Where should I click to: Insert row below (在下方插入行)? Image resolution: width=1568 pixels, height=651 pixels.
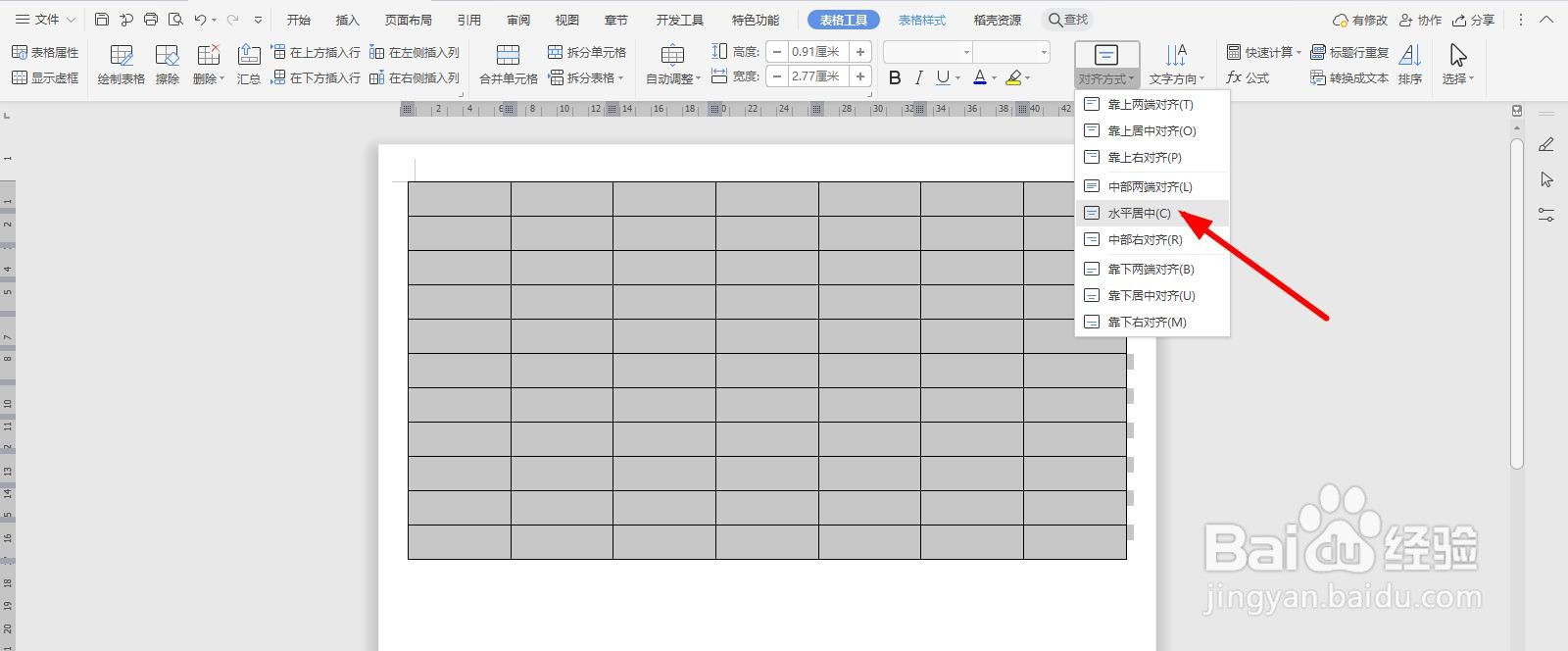[316, 77]
